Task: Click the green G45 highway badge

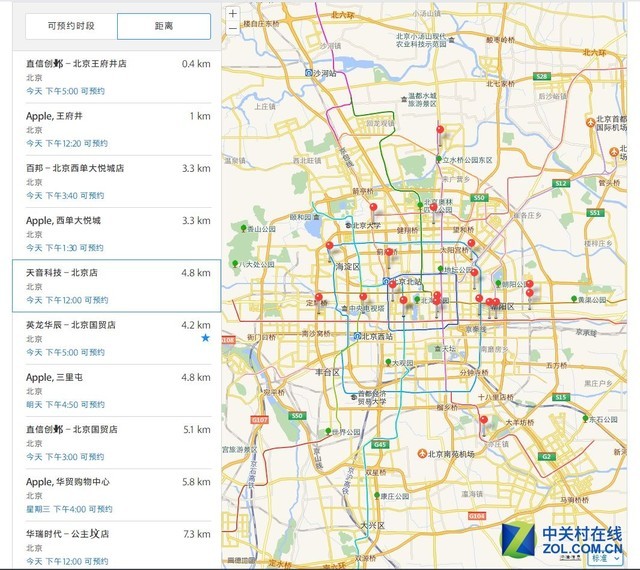Action: click(379, 445)
